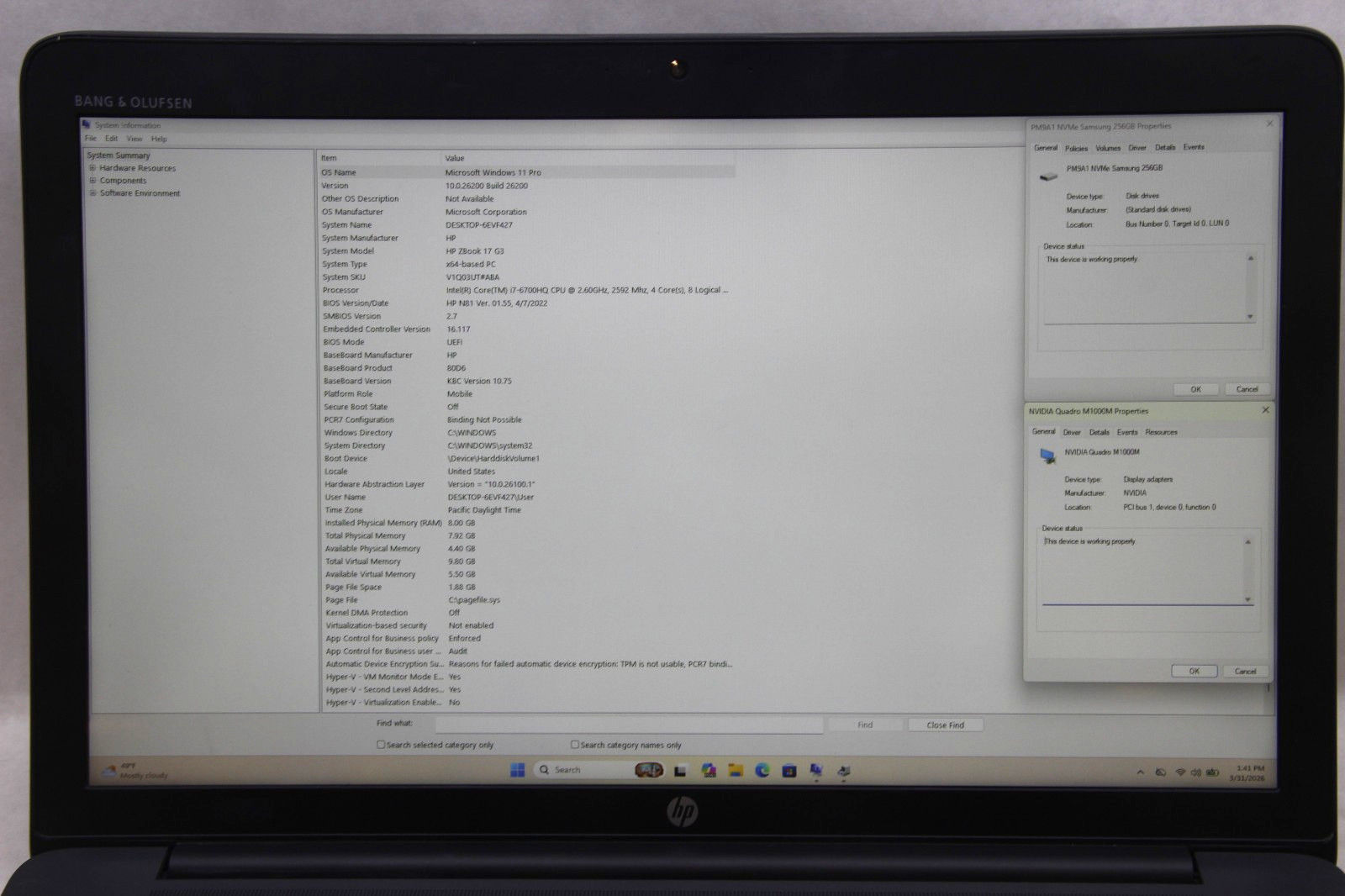Click the OneDrive cloud tray icon
The height and width of the screenshot is (896, 1345).
[x=1160, y=772]
